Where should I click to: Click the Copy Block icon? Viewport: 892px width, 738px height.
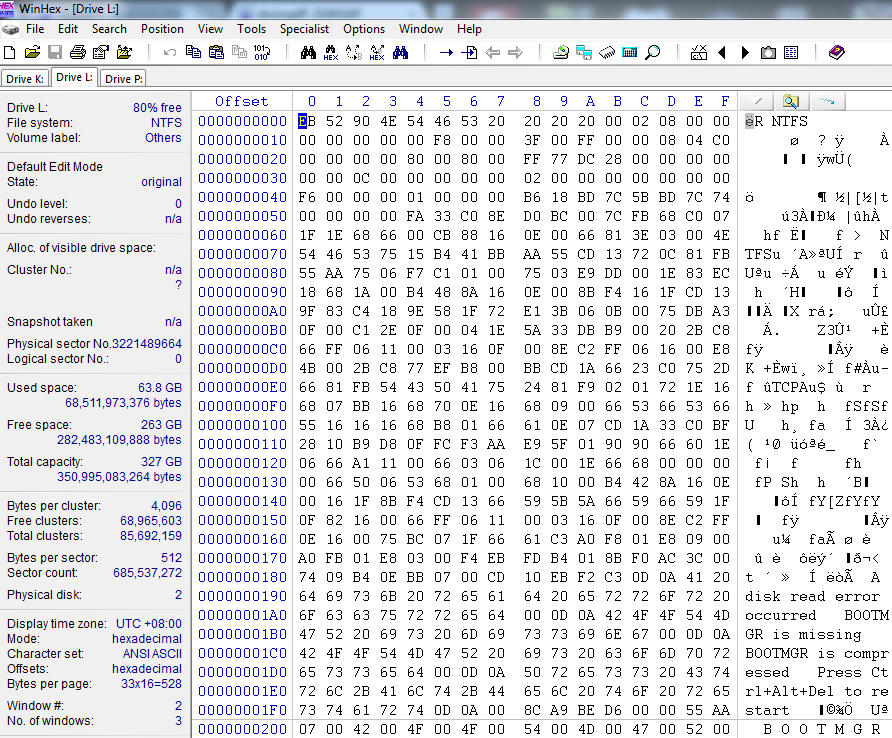coord(193,53)
